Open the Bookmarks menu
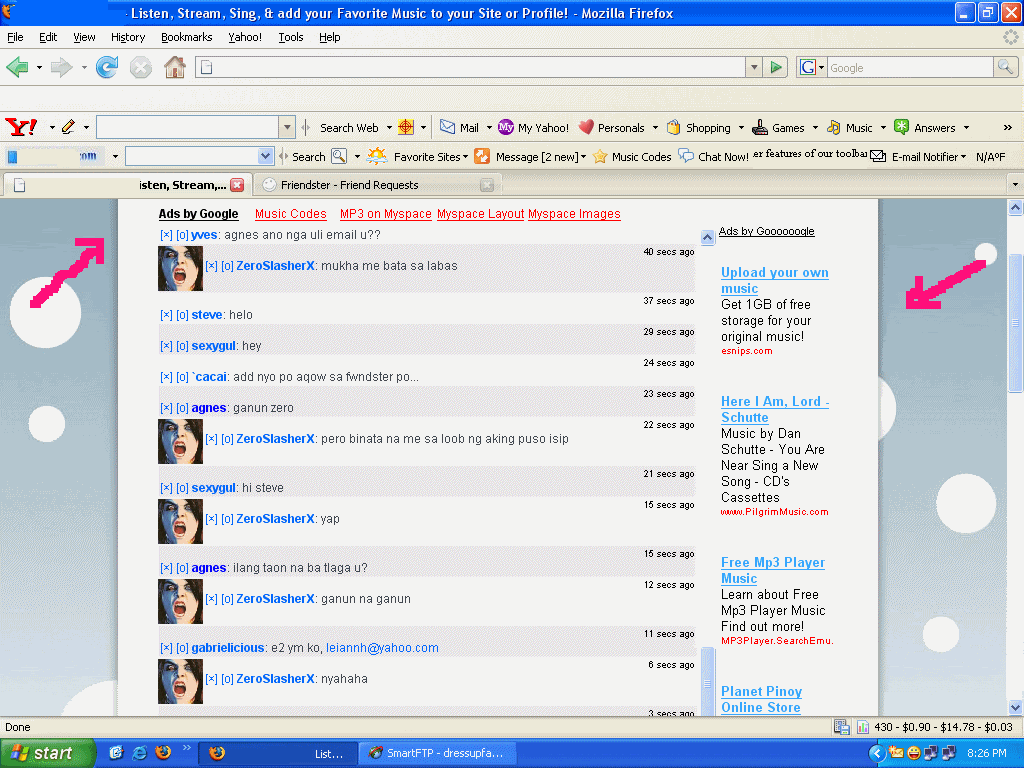This screenshot has width=1024, height=768. 186,37
